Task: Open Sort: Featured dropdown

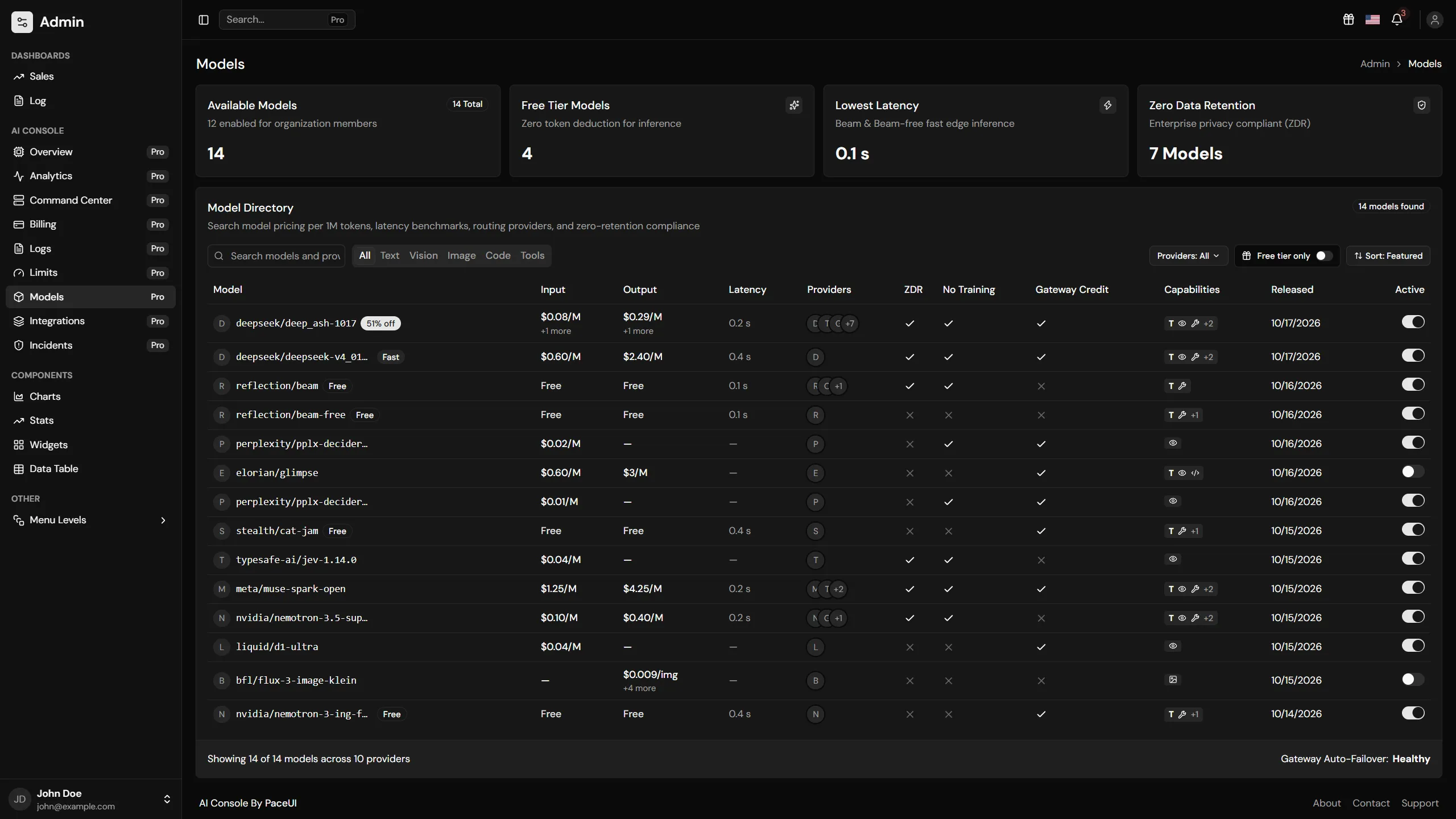Action: [1388, 256]
